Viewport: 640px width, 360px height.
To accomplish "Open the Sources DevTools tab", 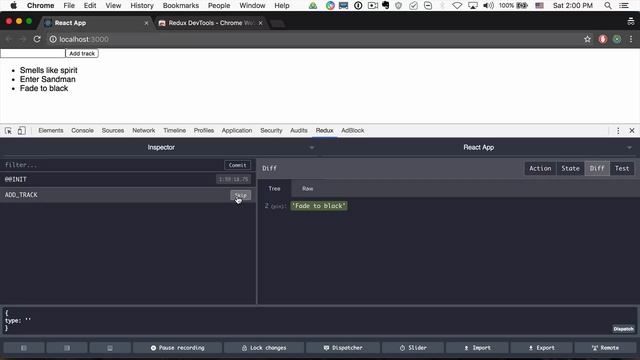I will click(x=113, y=131).
